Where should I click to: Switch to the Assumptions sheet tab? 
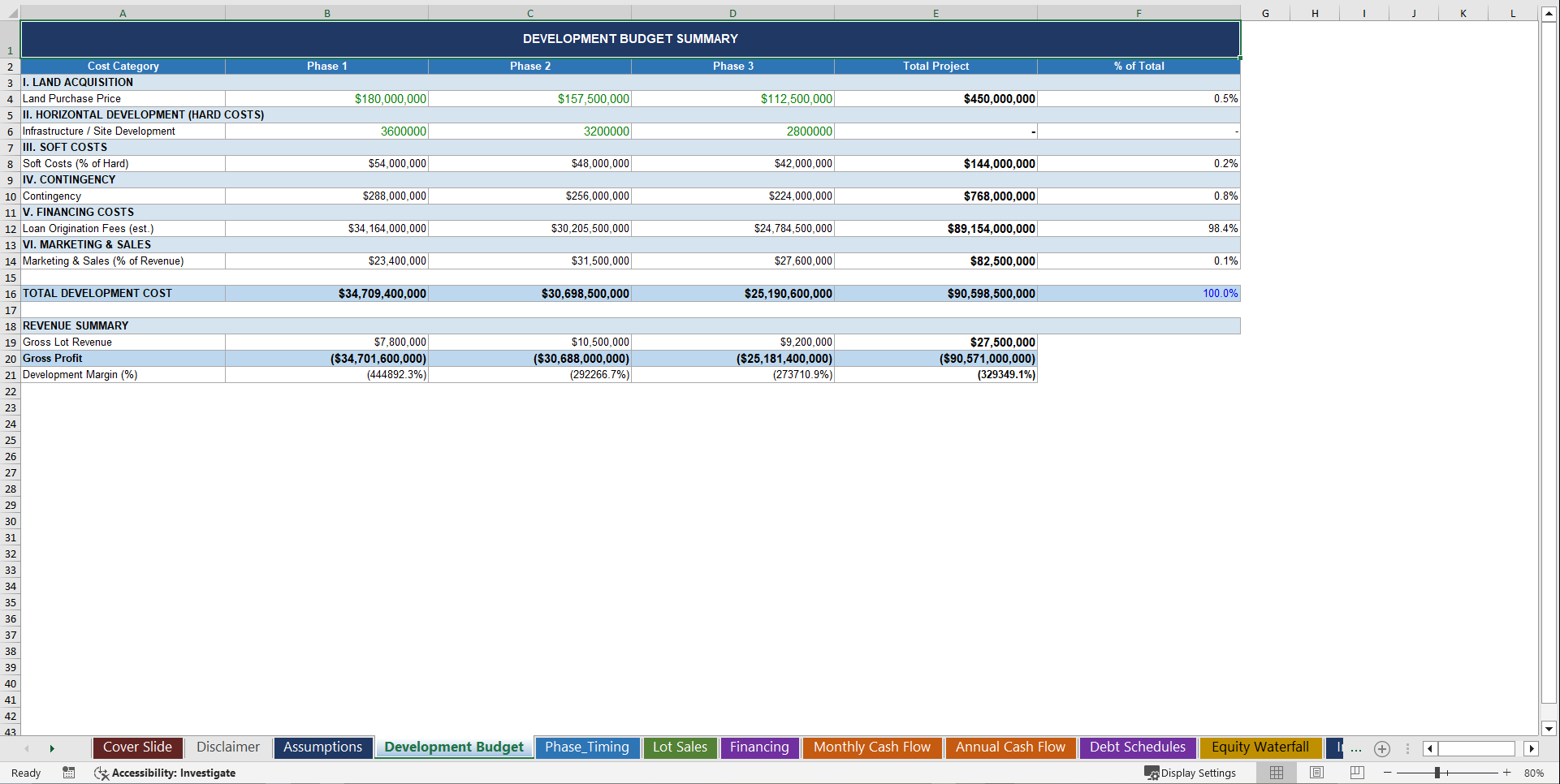[322, 747]
